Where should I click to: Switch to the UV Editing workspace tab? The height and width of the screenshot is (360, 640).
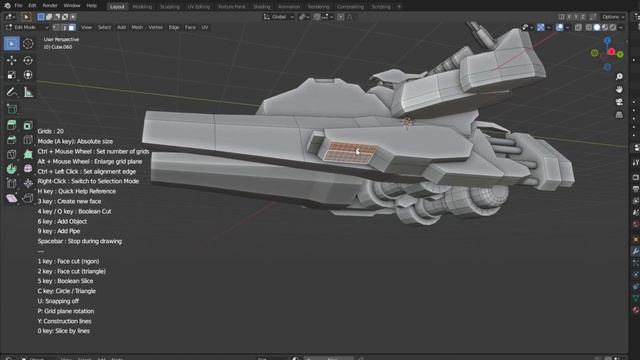198,7
